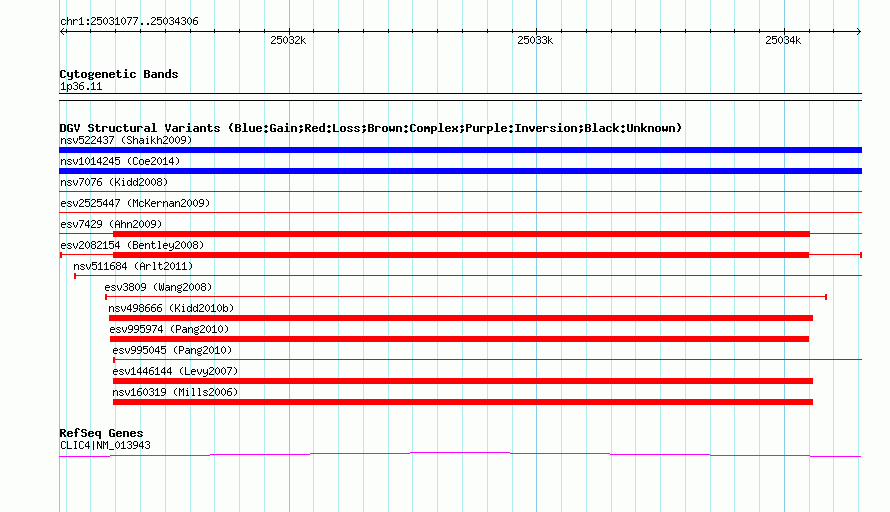
Task: Select the thin red line under nsv511684
Action: click(x=468, y=276)
